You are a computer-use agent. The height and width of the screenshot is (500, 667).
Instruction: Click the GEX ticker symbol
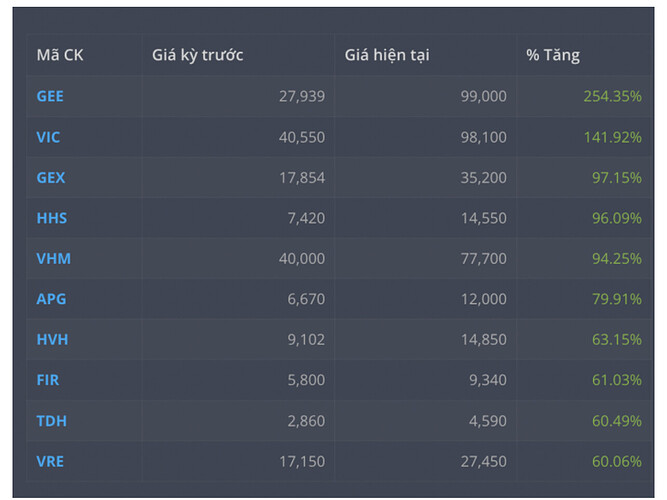(51, 177)
